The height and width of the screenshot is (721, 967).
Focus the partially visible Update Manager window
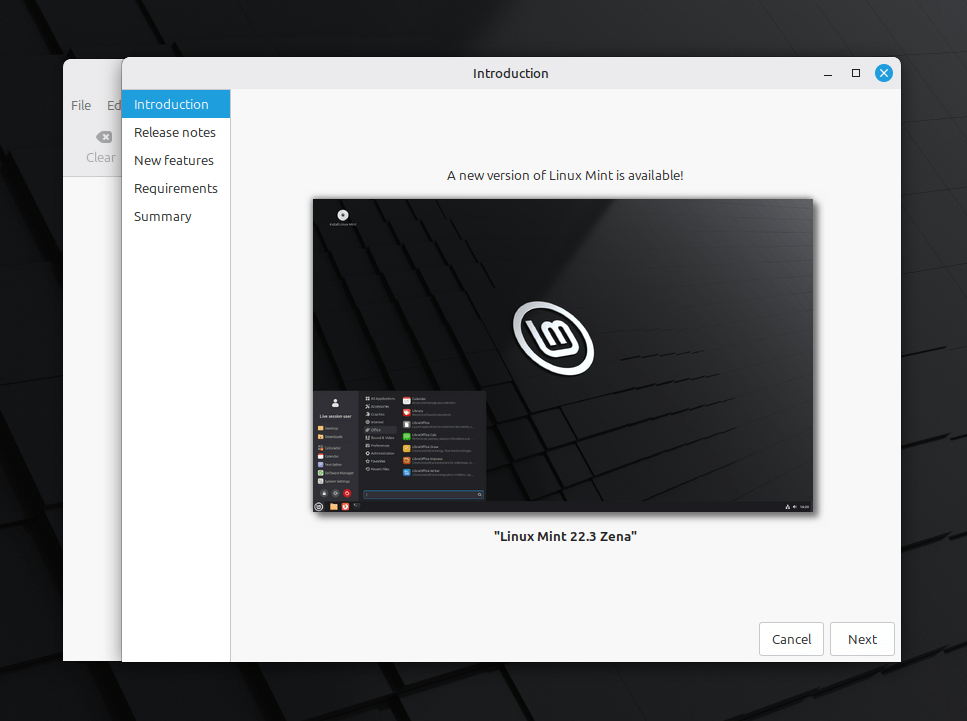[x=92, y=400]
